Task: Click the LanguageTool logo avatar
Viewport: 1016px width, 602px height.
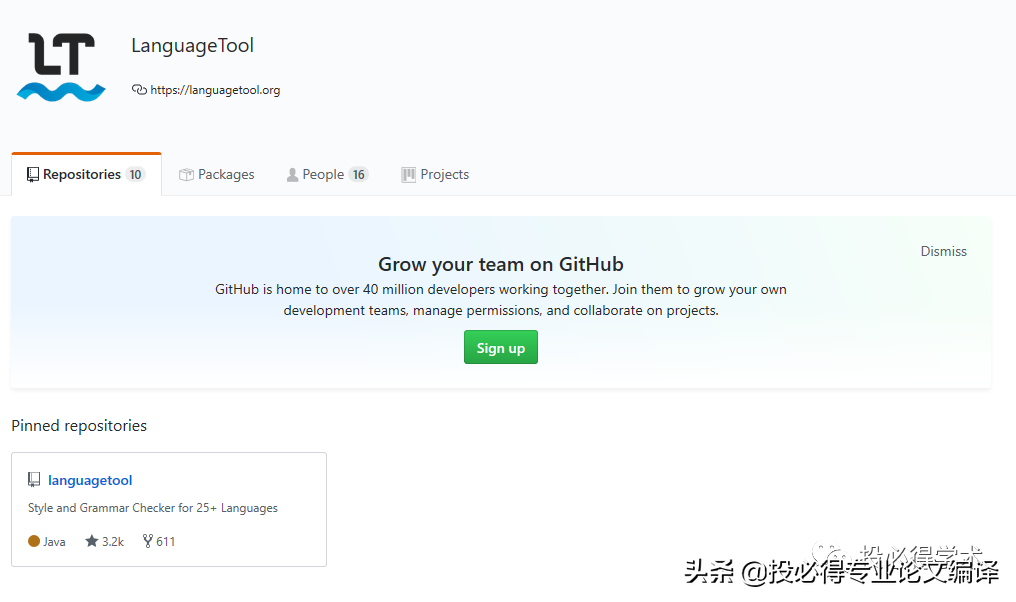Action: pos(61,66)
